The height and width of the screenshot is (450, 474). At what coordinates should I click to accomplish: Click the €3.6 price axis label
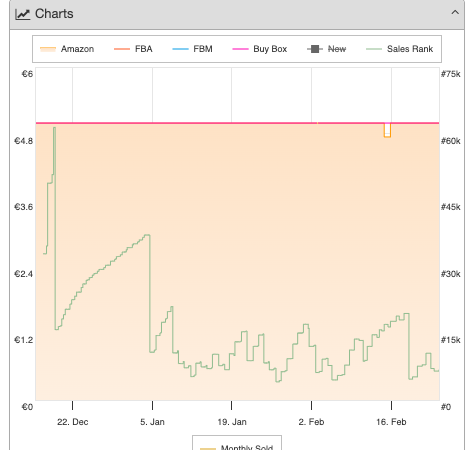[23, 207]
